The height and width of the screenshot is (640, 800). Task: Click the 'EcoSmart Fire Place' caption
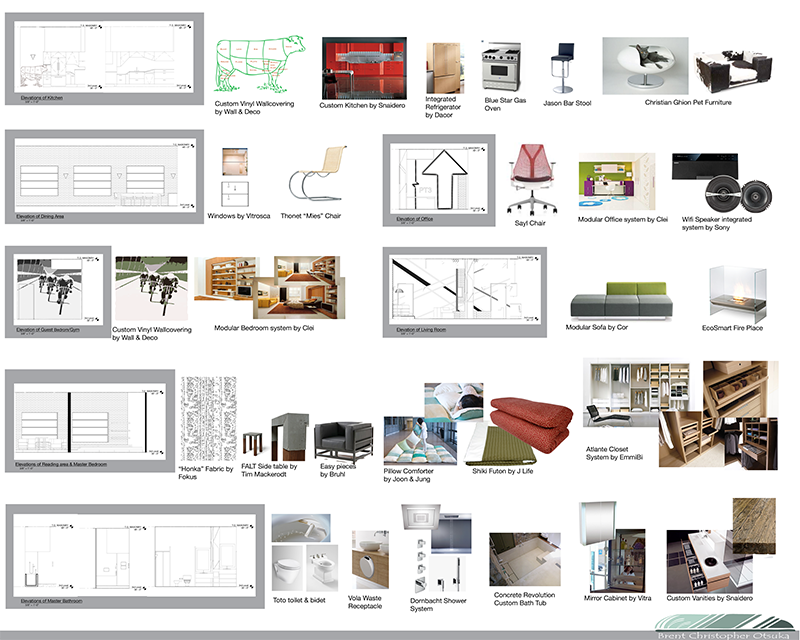pos(732,328)
